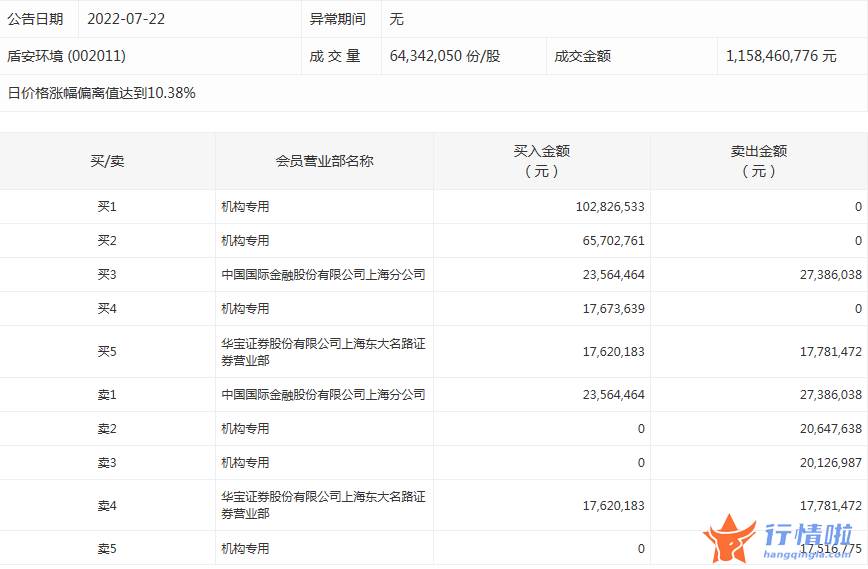The image size is (868, 569).
Task: Click 机构专用 in the 卖2 row
Action: click(x=245, y=428)
